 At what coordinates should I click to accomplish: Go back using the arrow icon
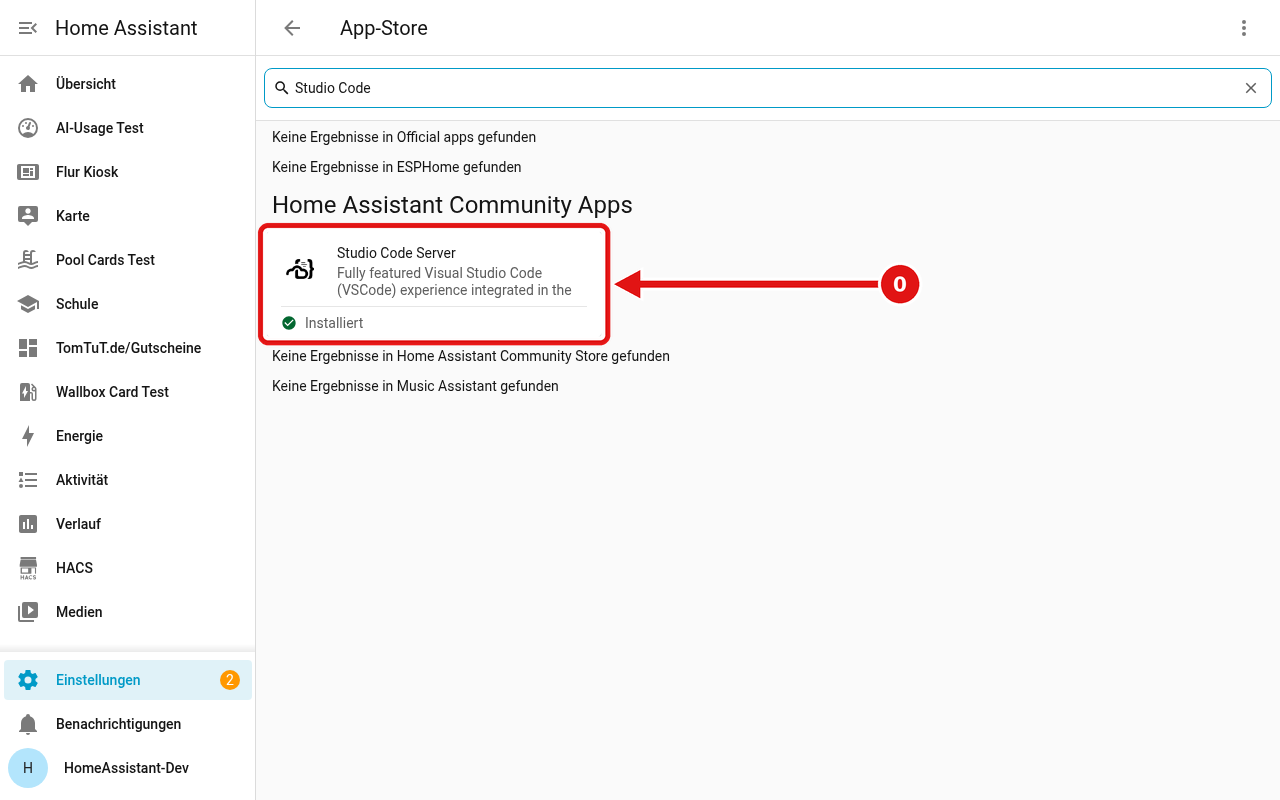(292, 28)
